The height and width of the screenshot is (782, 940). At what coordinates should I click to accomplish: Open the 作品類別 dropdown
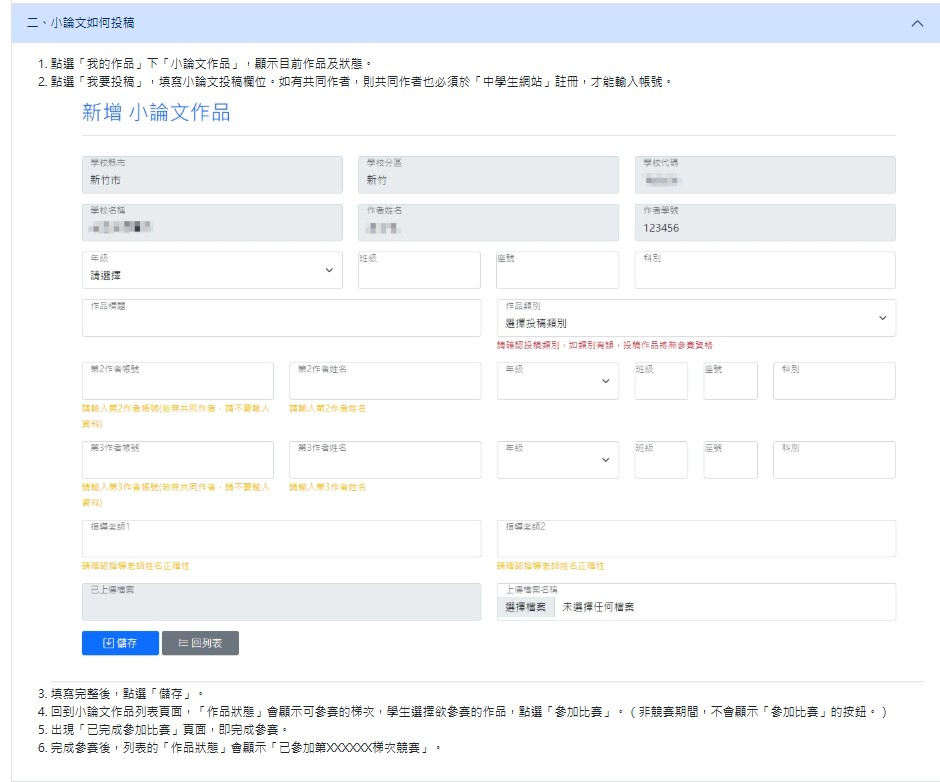[695, 318]
